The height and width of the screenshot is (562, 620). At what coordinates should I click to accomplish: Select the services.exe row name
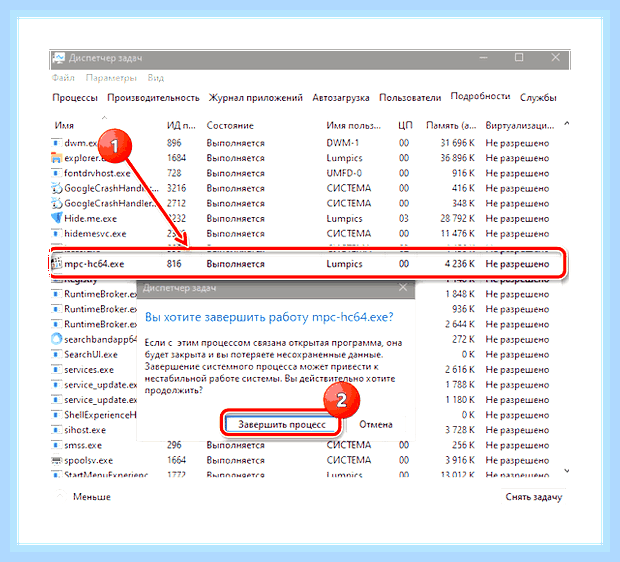(x=89, y=369)
